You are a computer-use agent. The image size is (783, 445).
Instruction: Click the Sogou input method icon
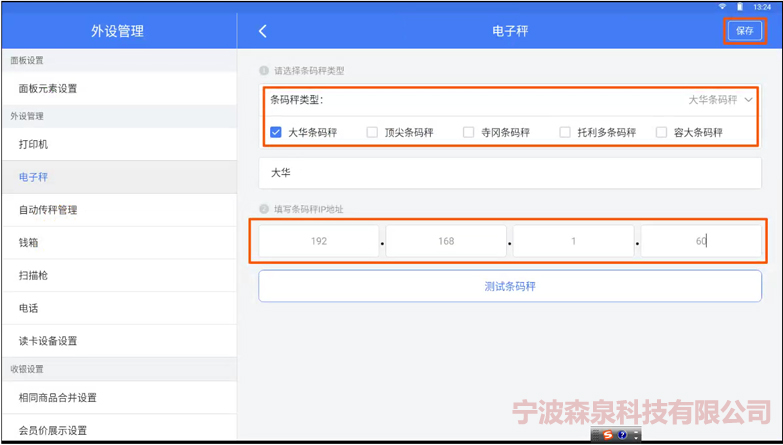click(x=607, y=436)
